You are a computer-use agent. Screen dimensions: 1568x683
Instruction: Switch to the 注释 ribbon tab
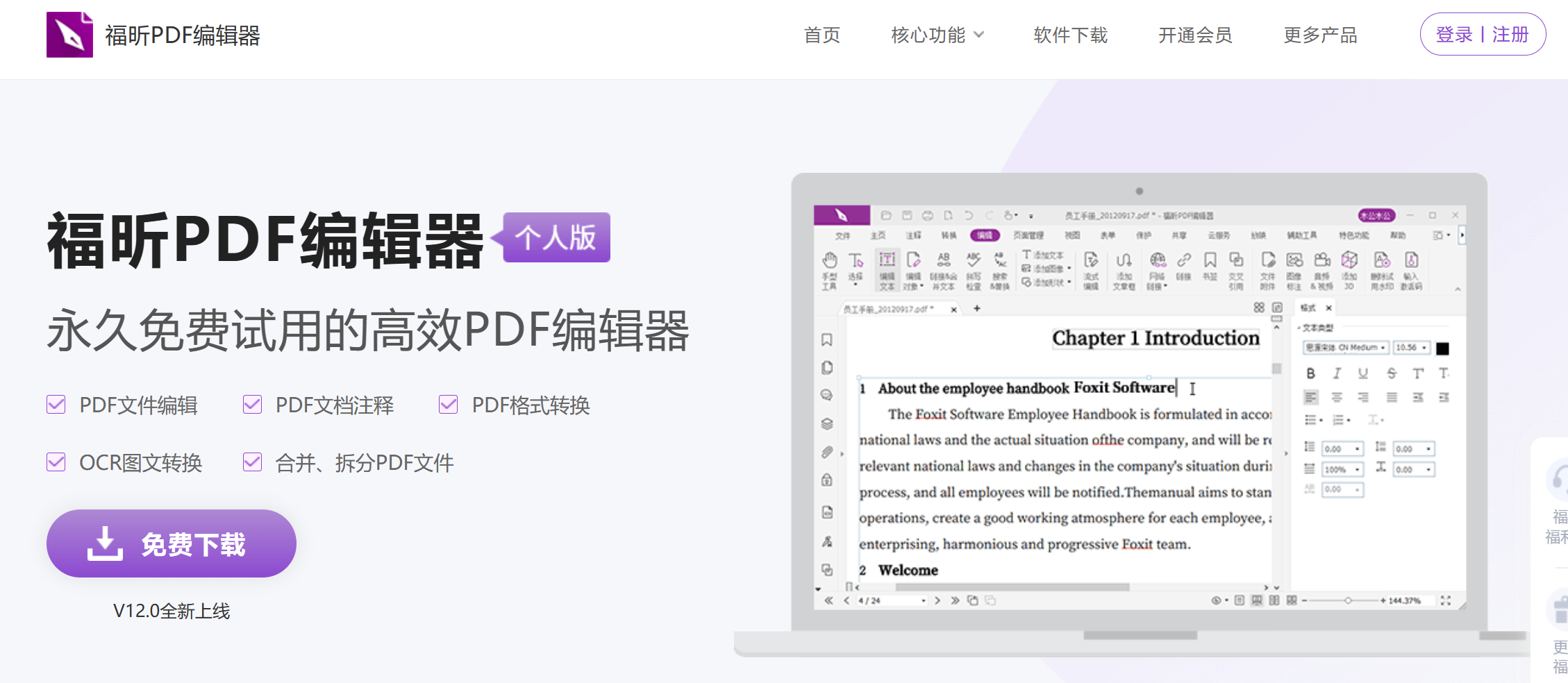pos(913,235)
